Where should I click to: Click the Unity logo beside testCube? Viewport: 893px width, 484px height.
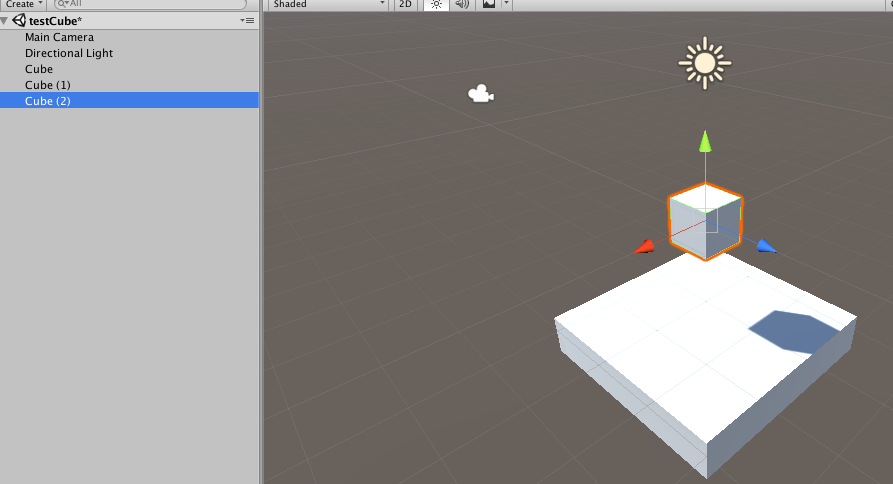point(19,20)
